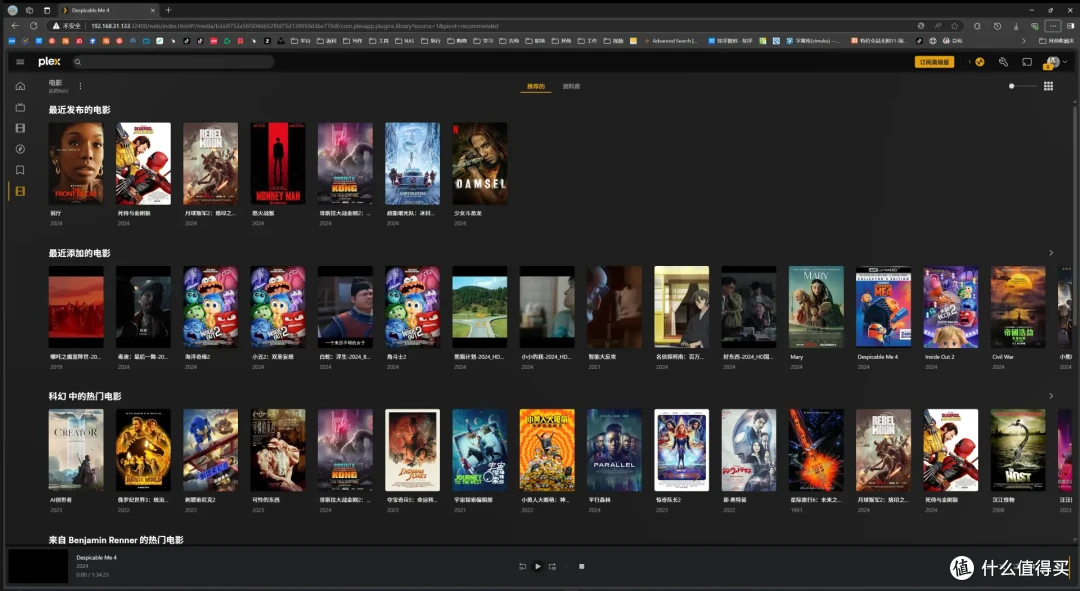
Task: Expand next page of 科幻 中的热门电影 row
Action: click(x=1051, y=396)
